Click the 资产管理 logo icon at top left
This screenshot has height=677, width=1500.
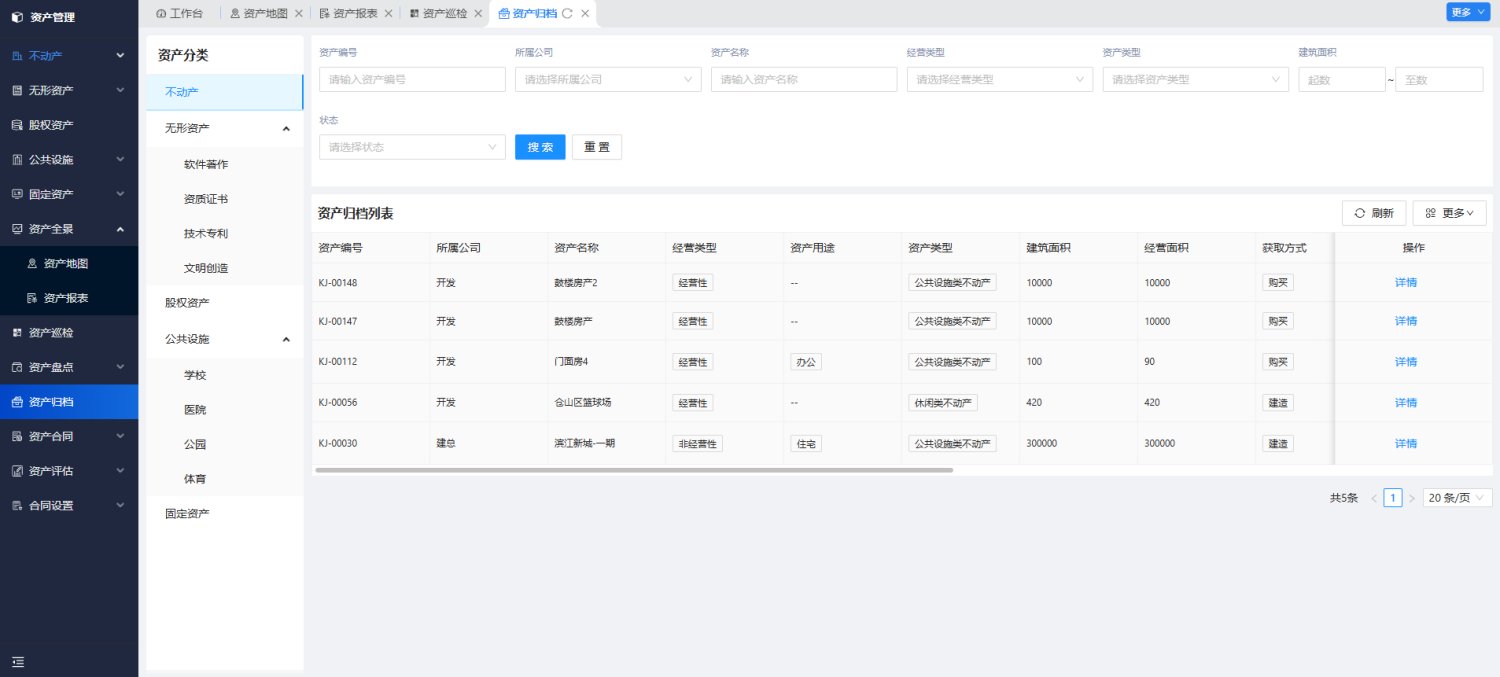pos(17,17)
